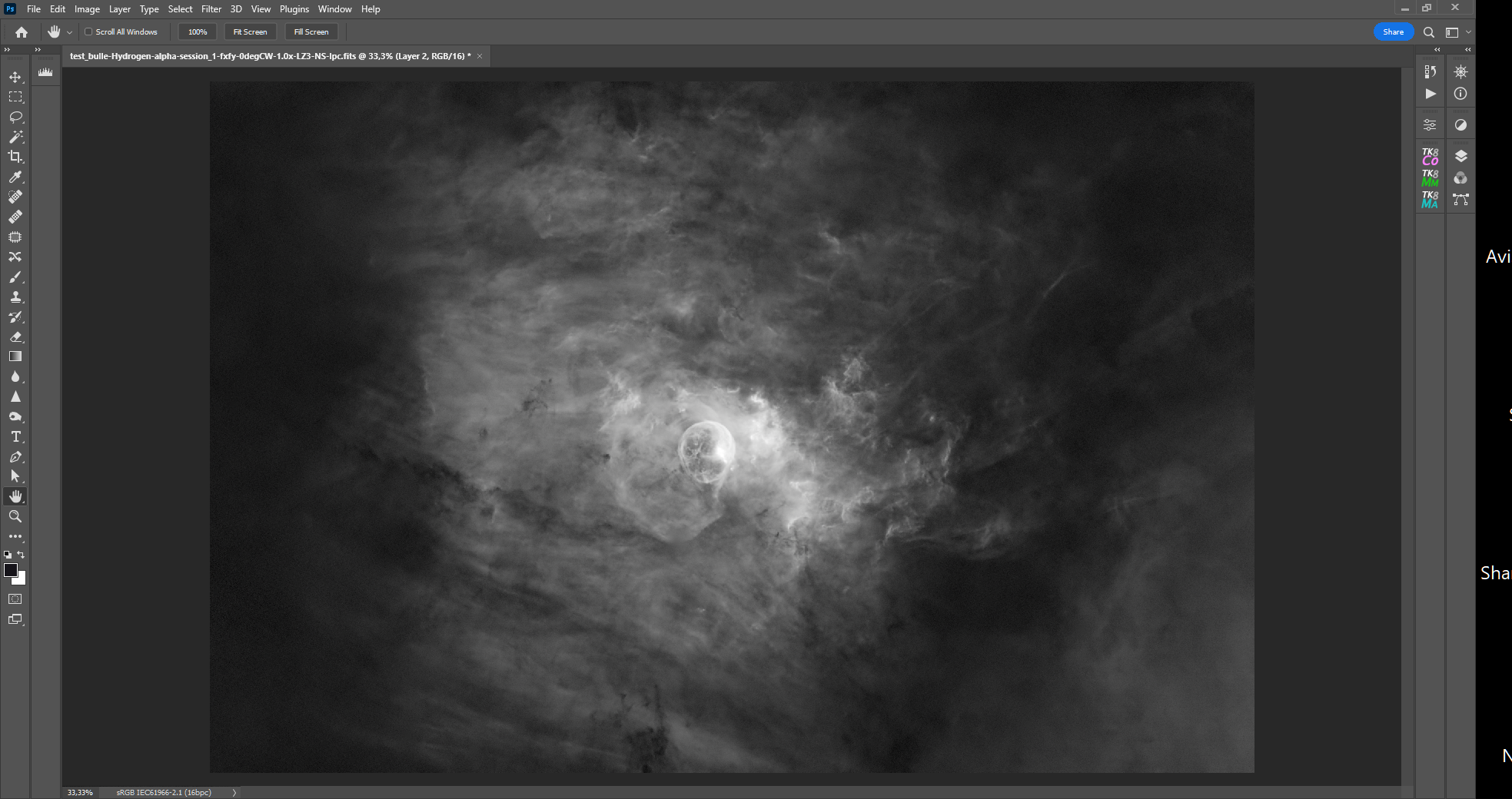The height and width of the screenshot is (799, 1512).
Task: Expand the TK8 panel column arrows
Action: [1437, 49]
